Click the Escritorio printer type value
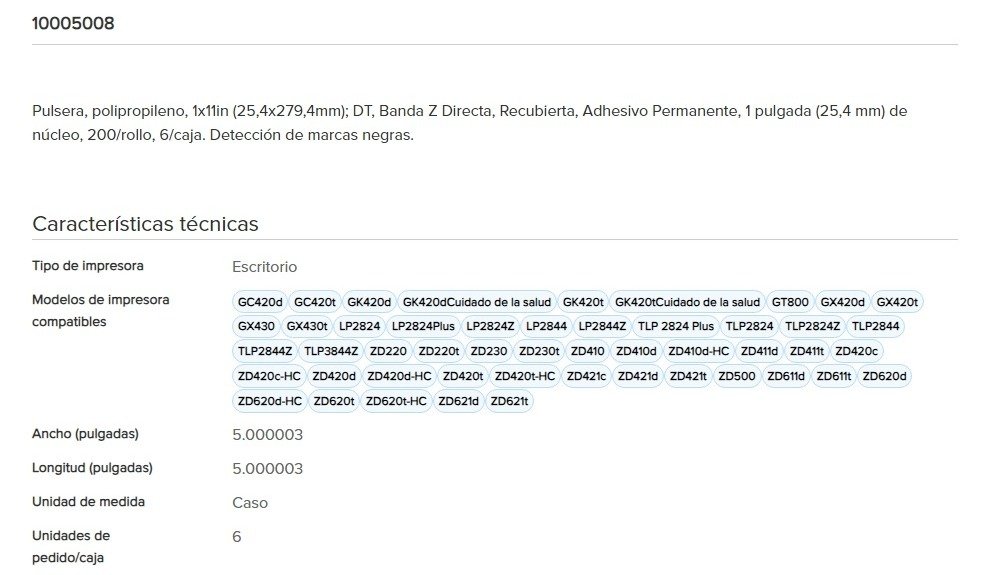 (265, 267)
